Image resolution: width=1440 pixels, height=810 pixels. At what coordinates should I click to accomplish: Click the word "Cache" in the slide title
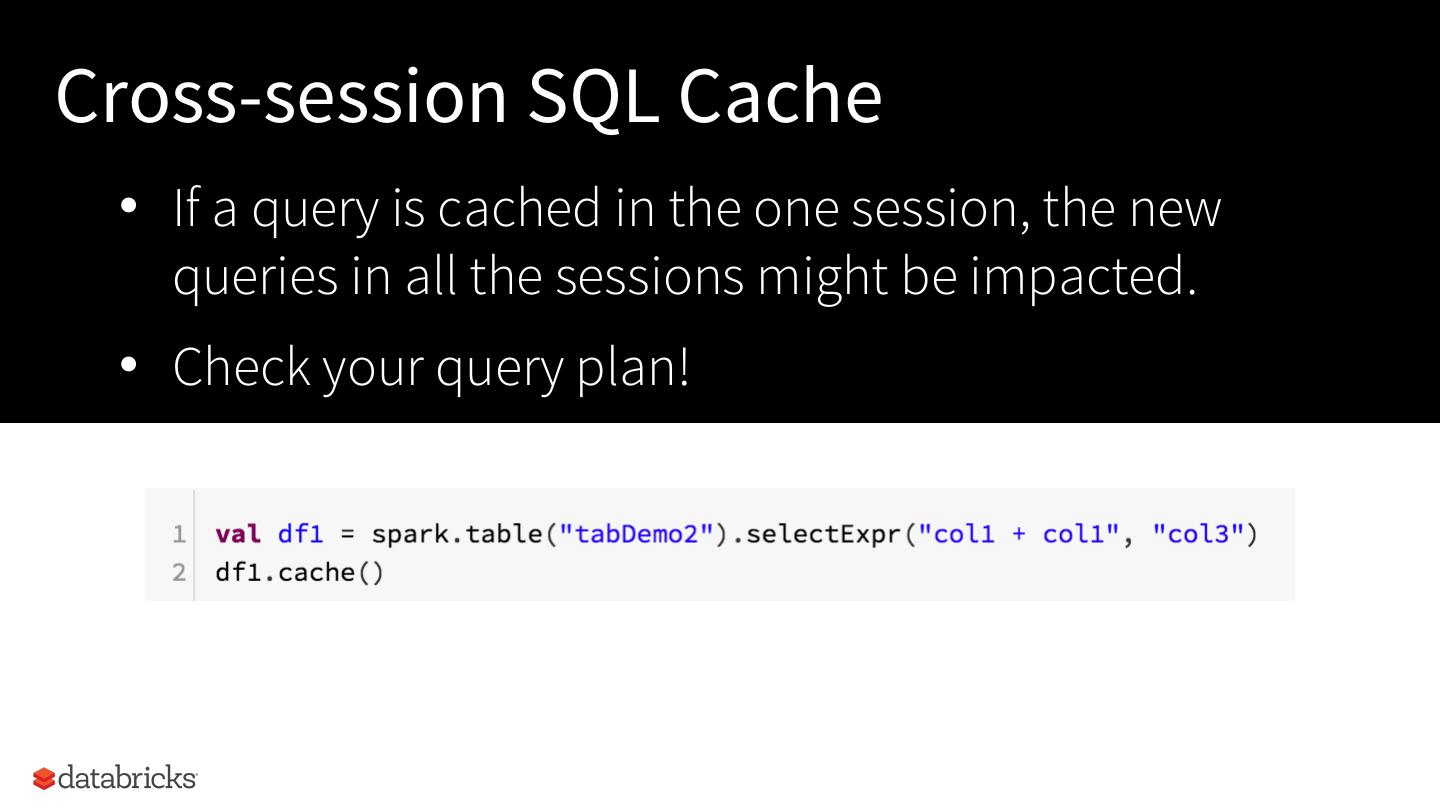point(780,96)
